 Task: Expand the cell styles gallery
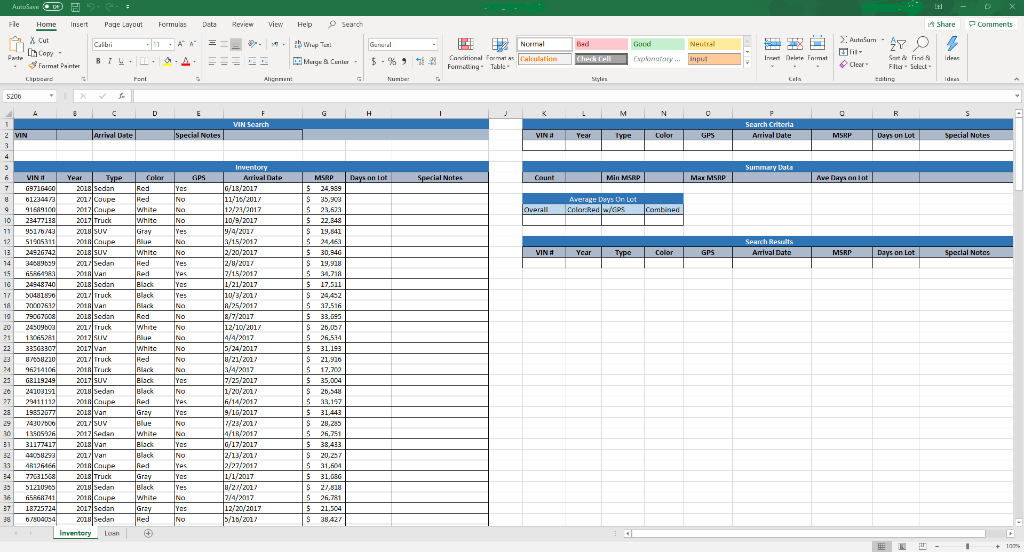pos(747,63)
